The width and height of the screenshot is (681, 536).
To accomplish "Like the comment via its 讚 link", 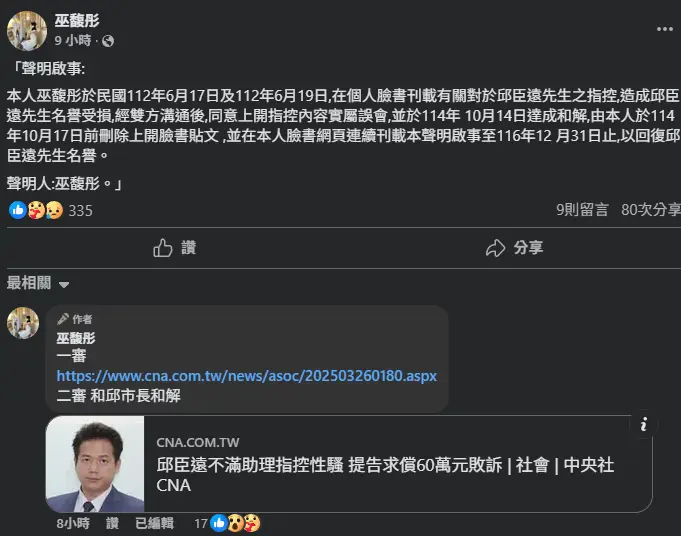I will pos(112,523).
